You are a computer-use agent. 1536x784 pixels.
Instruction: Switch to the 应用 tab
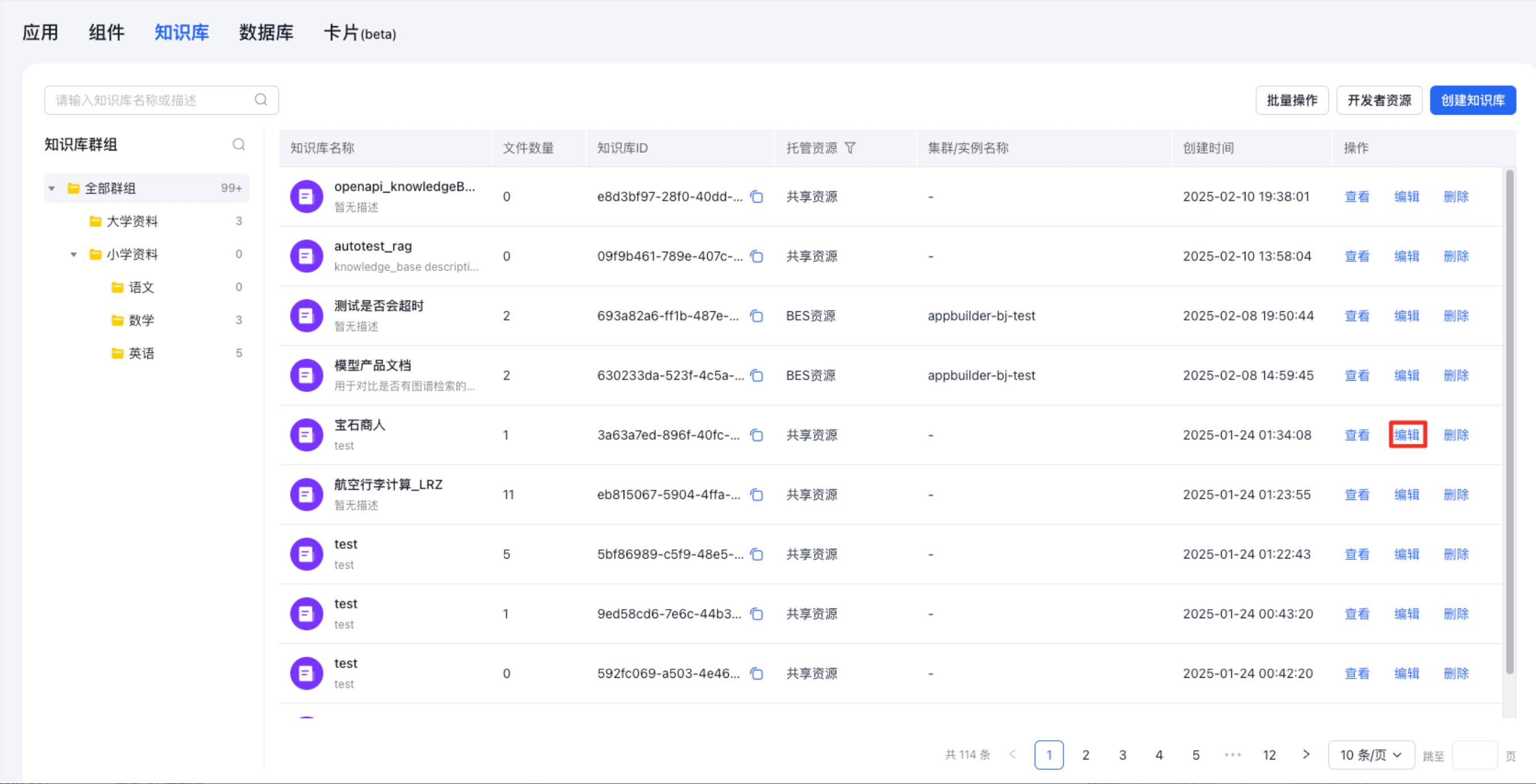40,32
